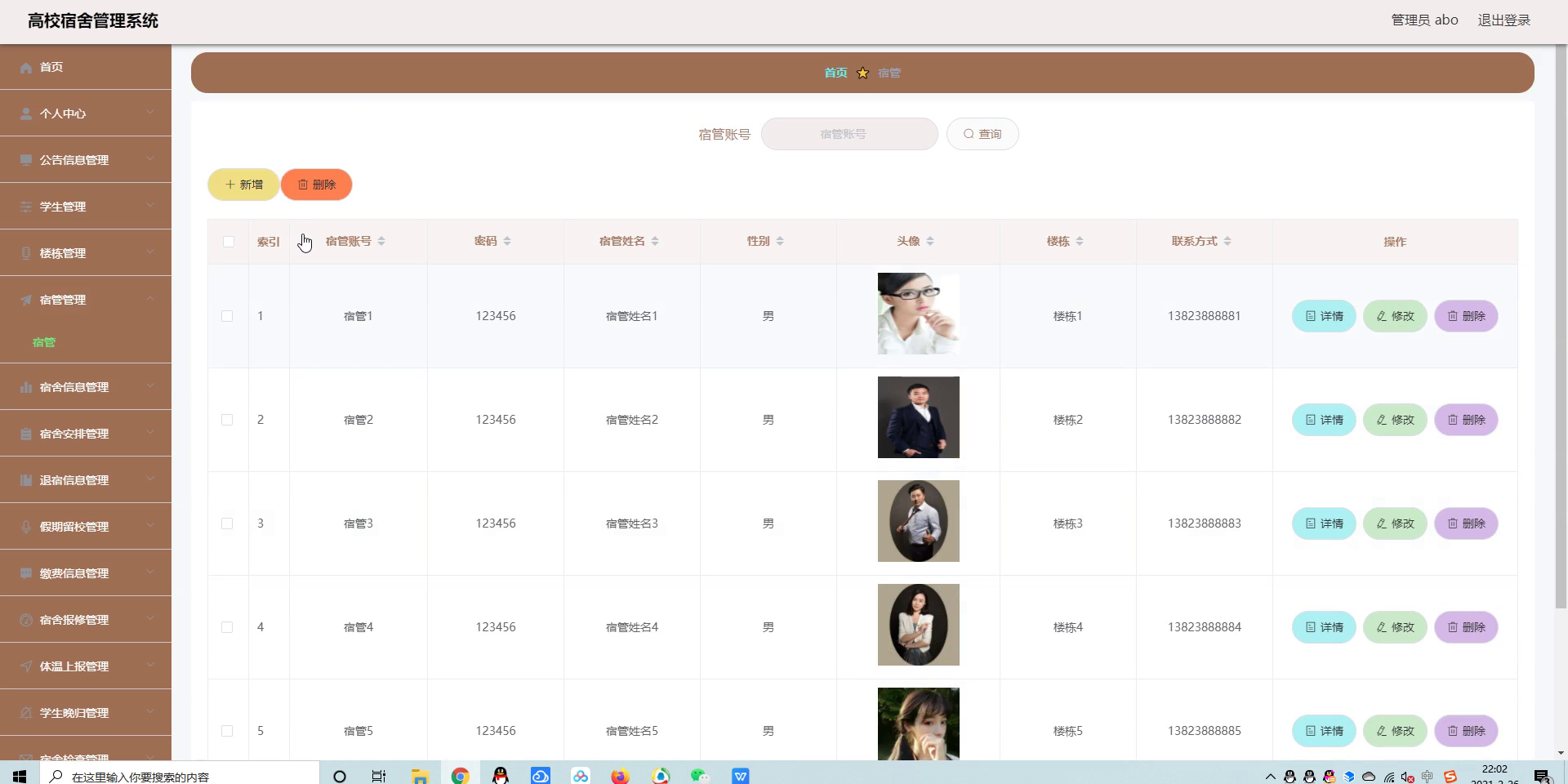
Task: Check the checkbox for row 宿管5
Action: pos(227,731)
